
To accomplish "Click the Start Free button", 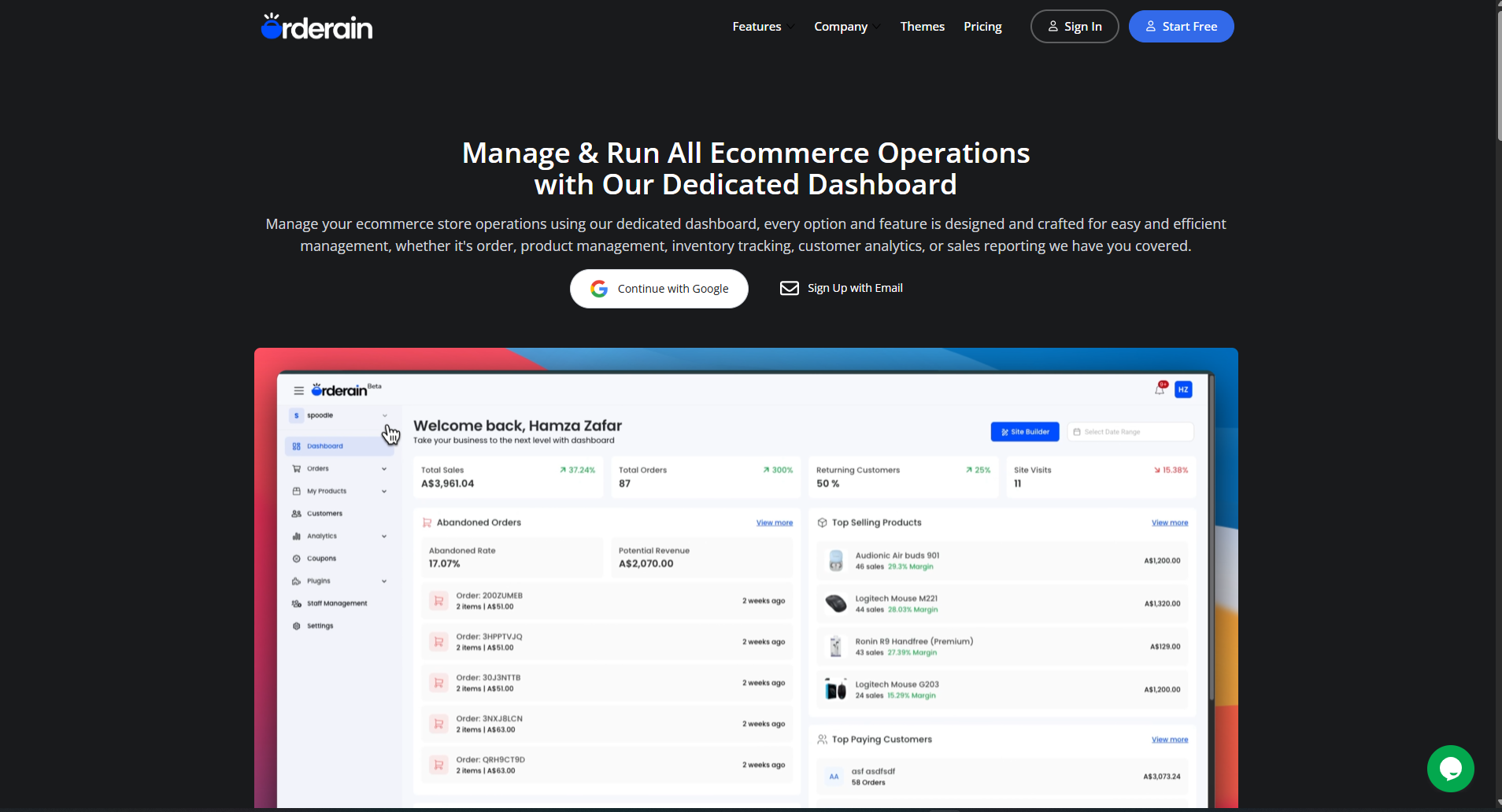I will tap(1181, 27).
